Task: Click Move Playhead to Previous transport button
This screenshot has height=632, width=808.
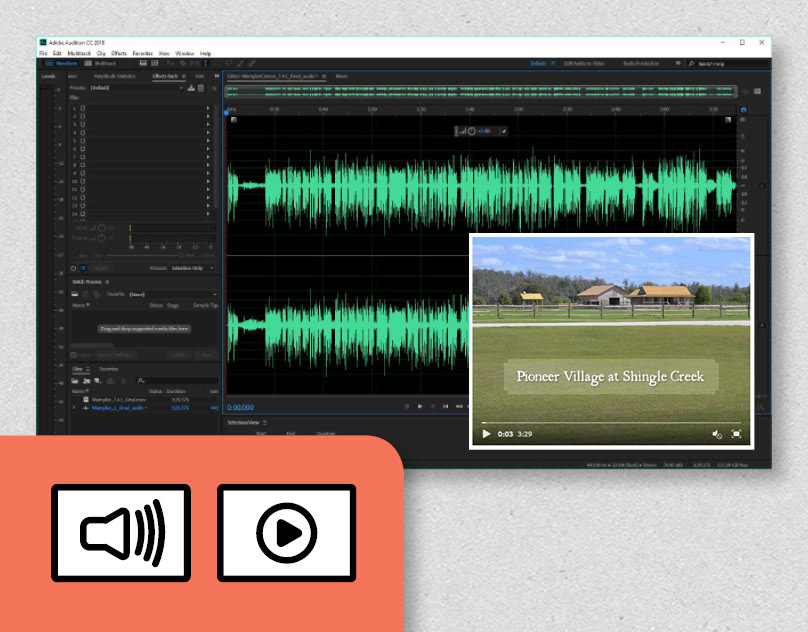Action: pyautogui.click(x=445, y=406)
